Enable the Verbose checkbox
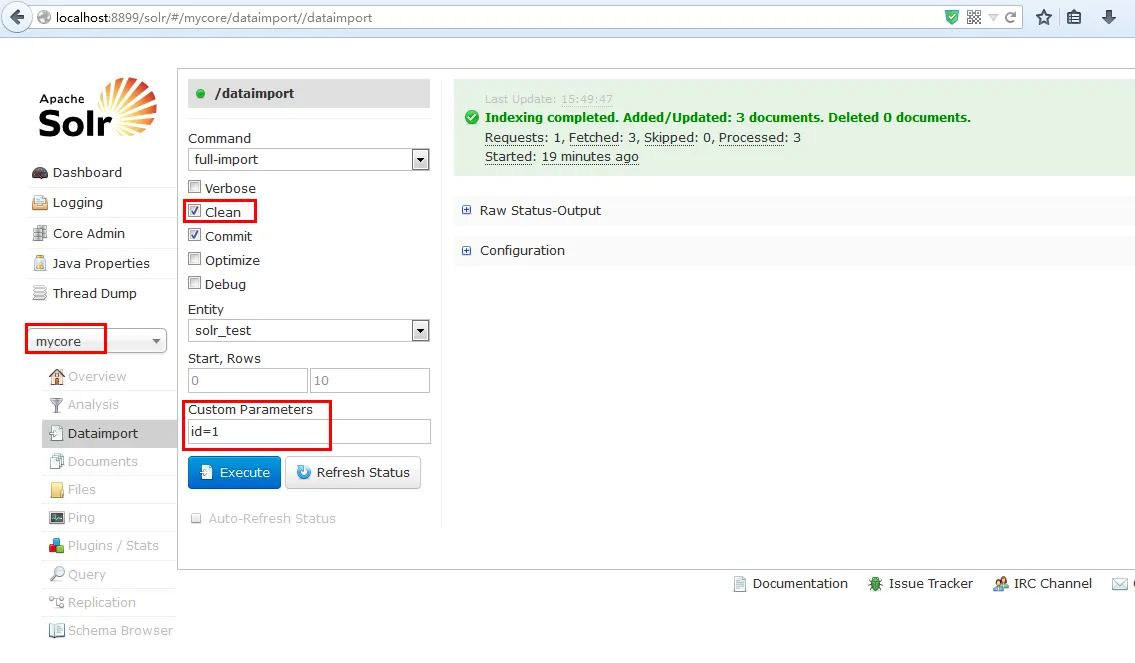1135x663 pixels. (194, 187)
